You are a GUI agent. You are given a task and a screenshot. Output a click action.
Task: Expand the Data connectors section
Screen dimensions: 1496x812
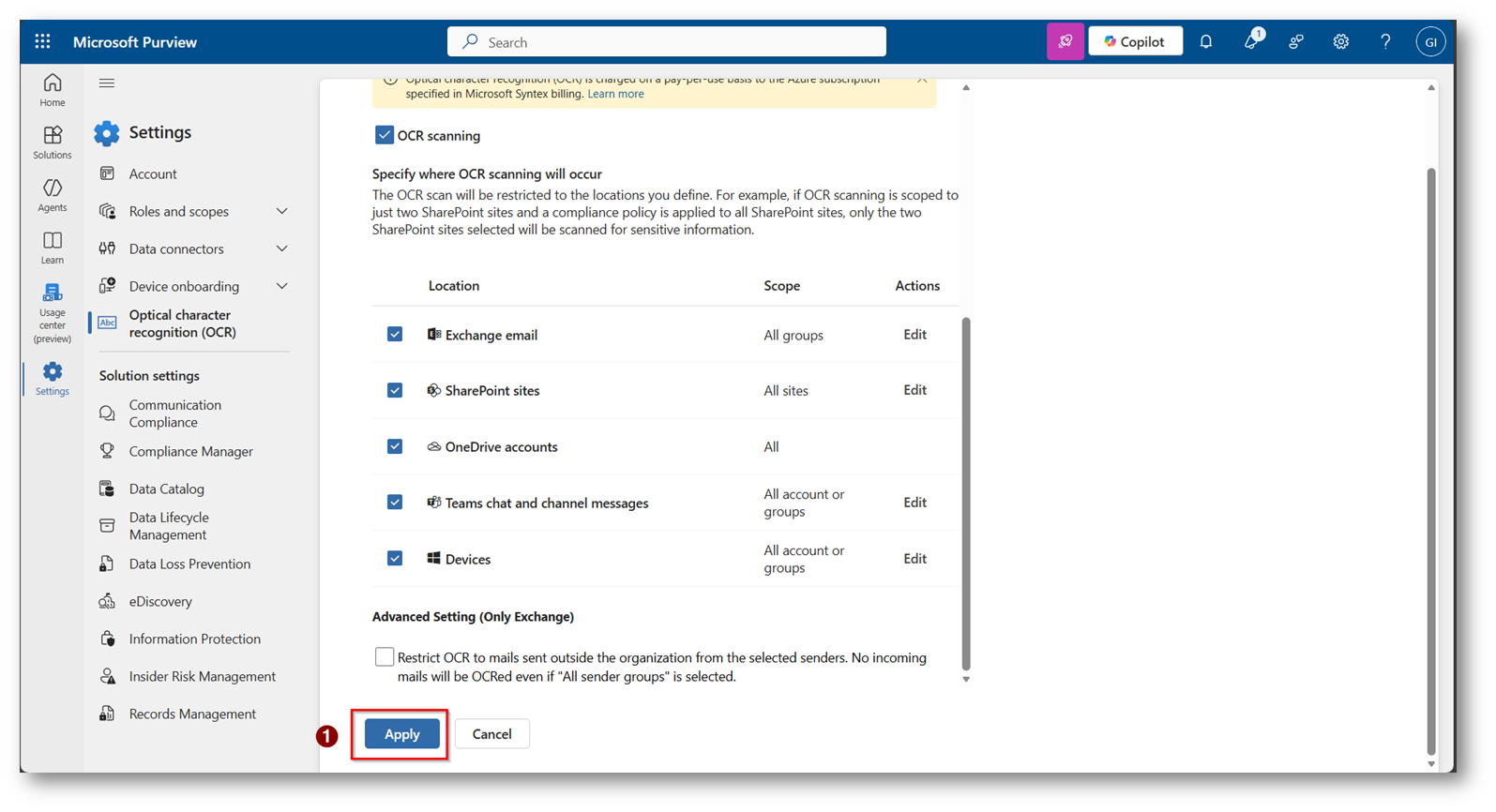coord(281,249)
